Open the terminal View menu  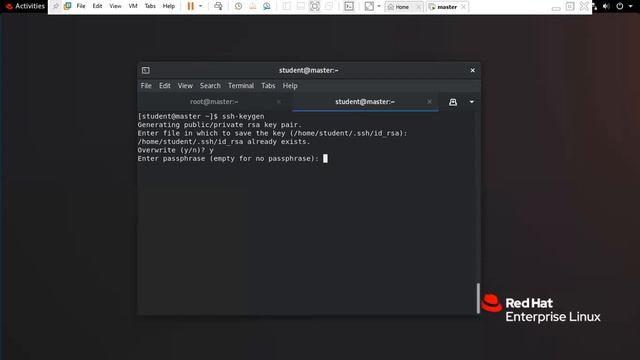[x=185, y=86]
